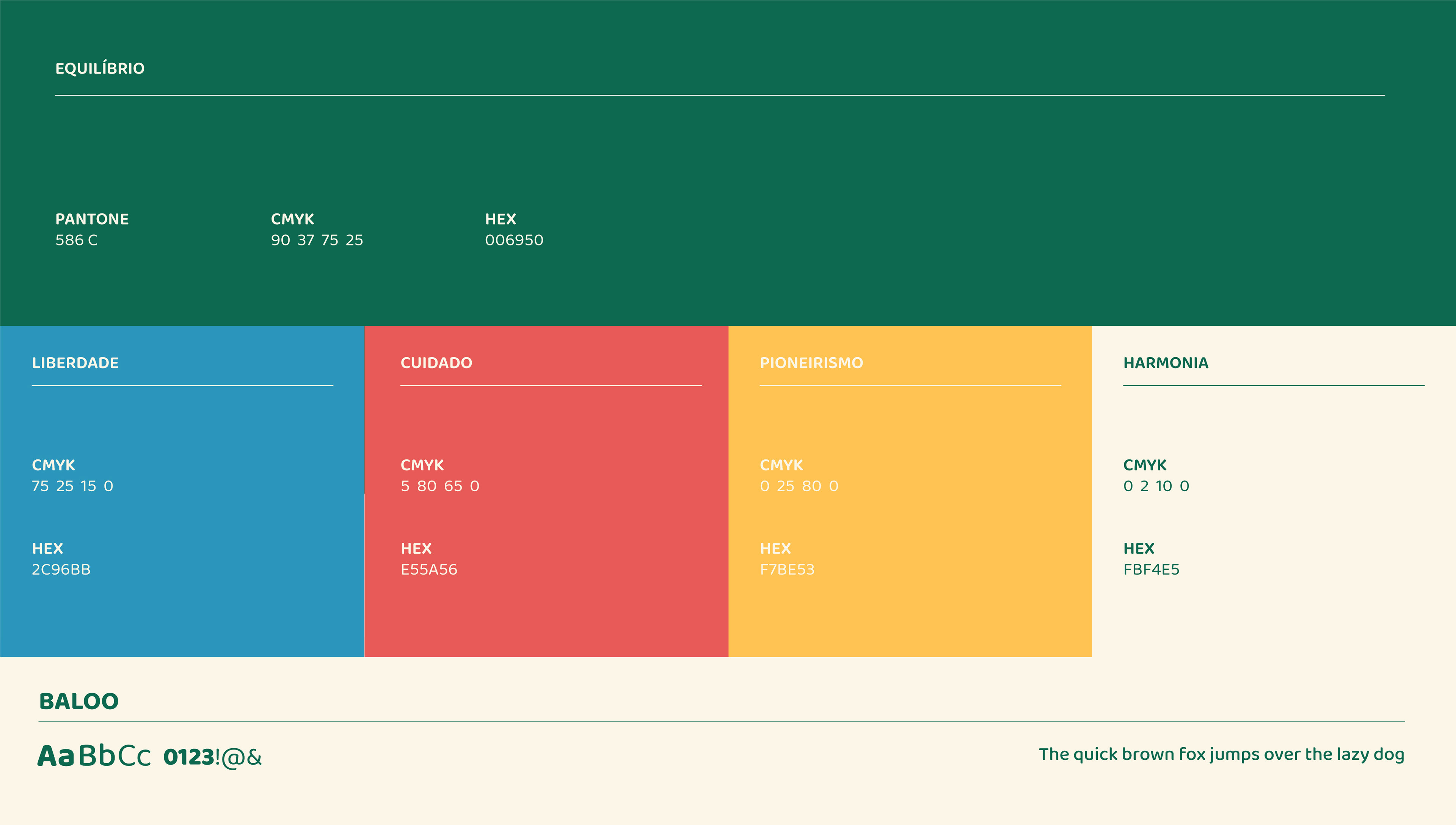Click the !@& symbols sample
The width and height of the screenshot is (1456, 825).
tap(238, 757)
